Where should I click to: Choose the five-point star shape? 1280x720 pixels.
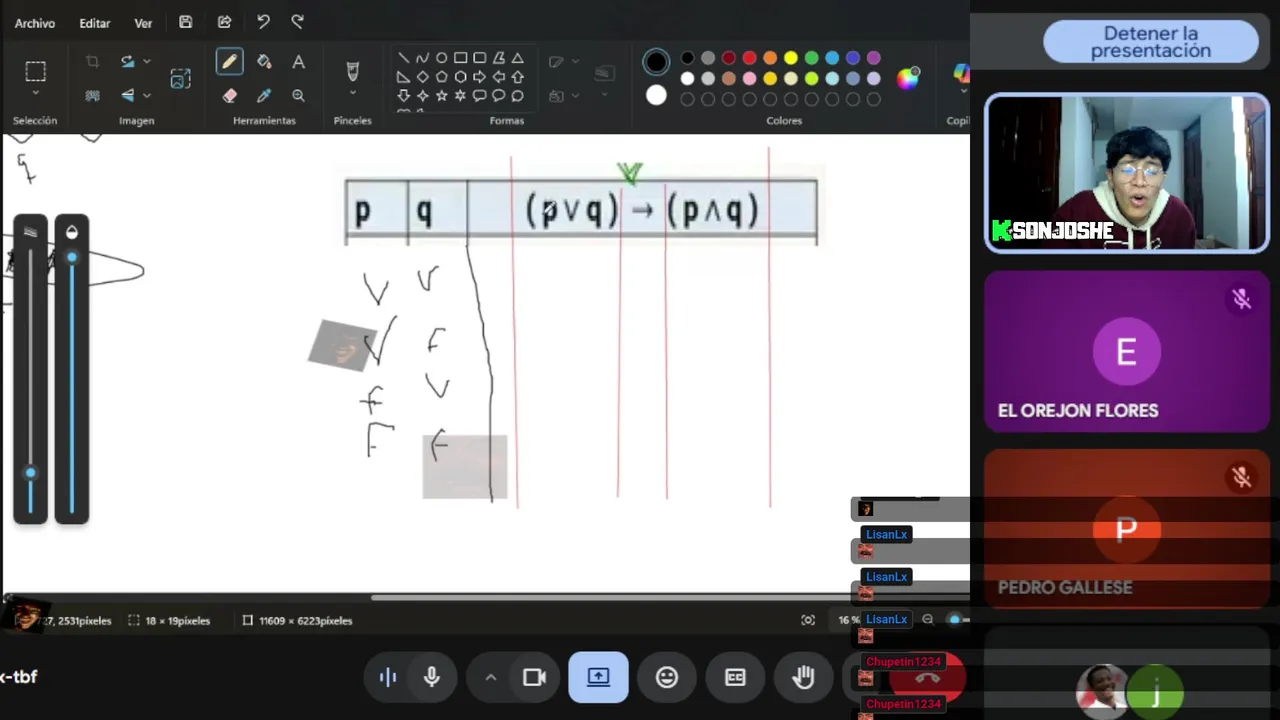pyautogui.click(x=441, y=96)
